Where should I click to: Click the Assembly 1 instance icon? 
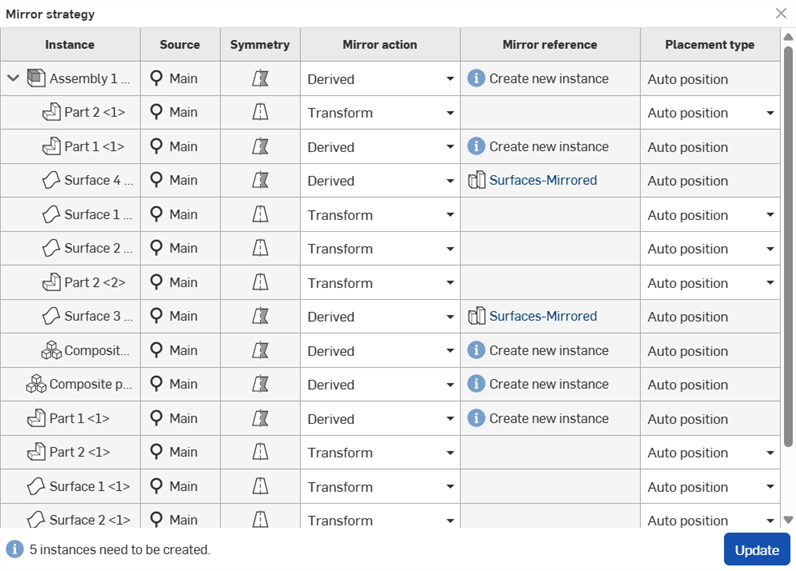click(36, 78)
